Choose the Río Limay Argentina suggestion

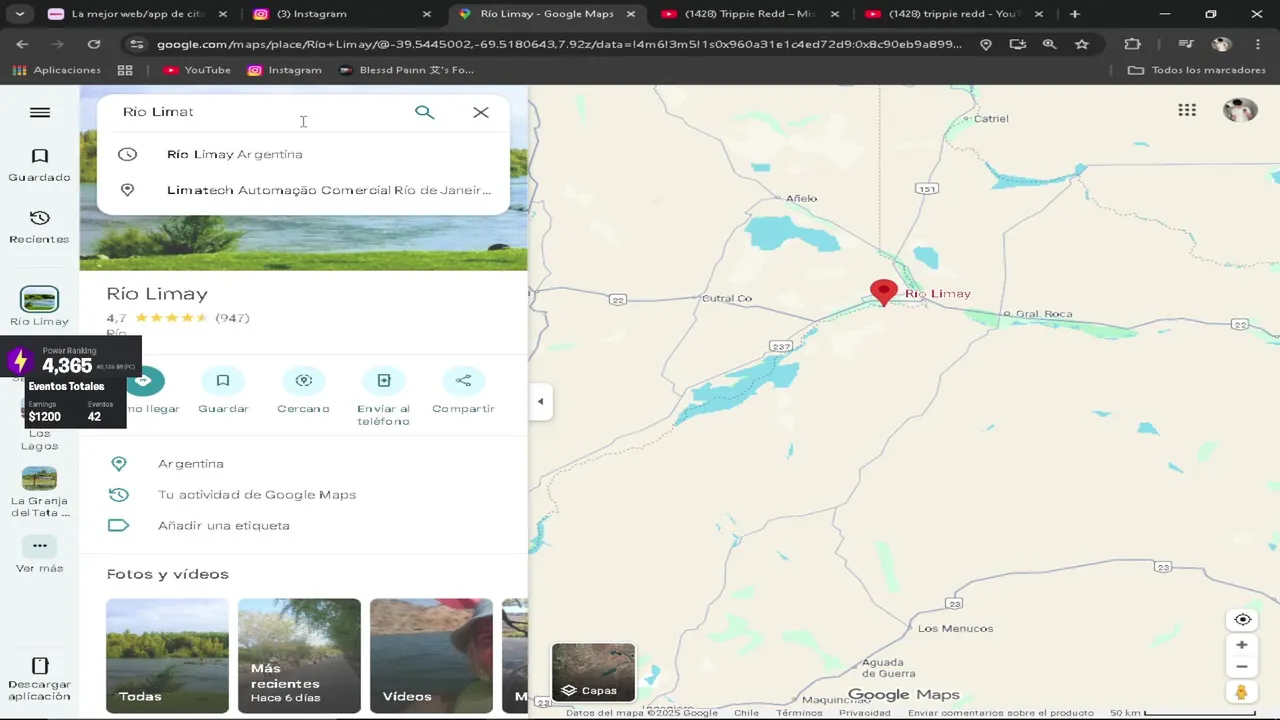coord(303,154)
